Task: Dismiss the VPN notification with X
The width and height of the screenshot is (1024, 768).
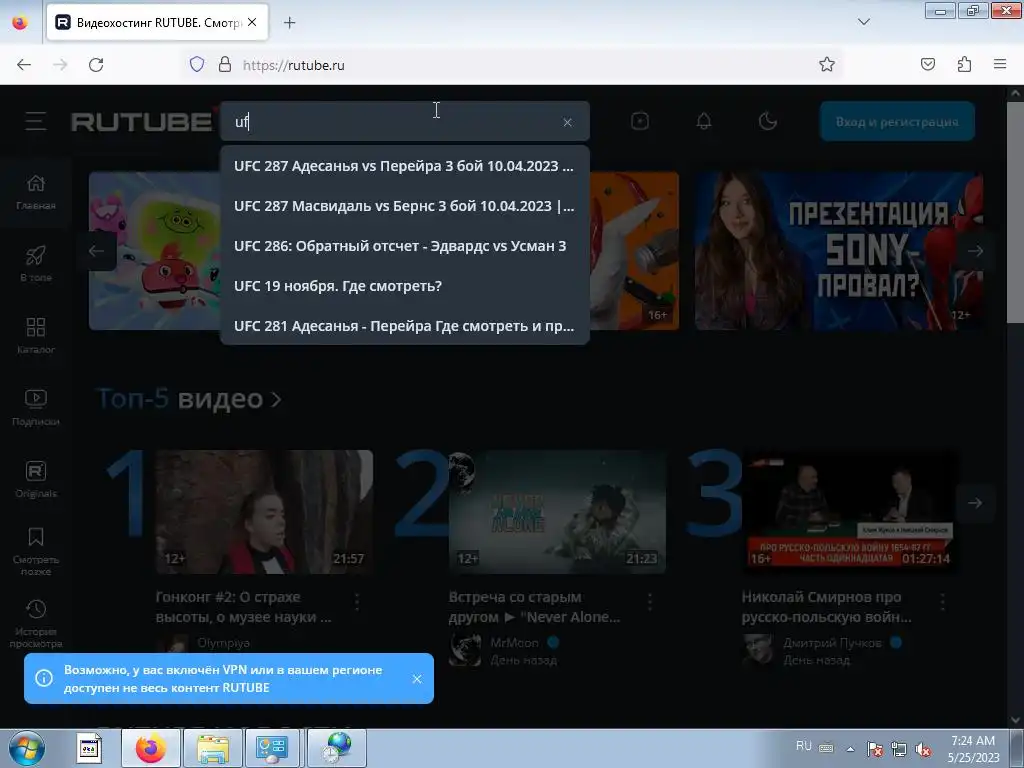Action: [417, 679]
